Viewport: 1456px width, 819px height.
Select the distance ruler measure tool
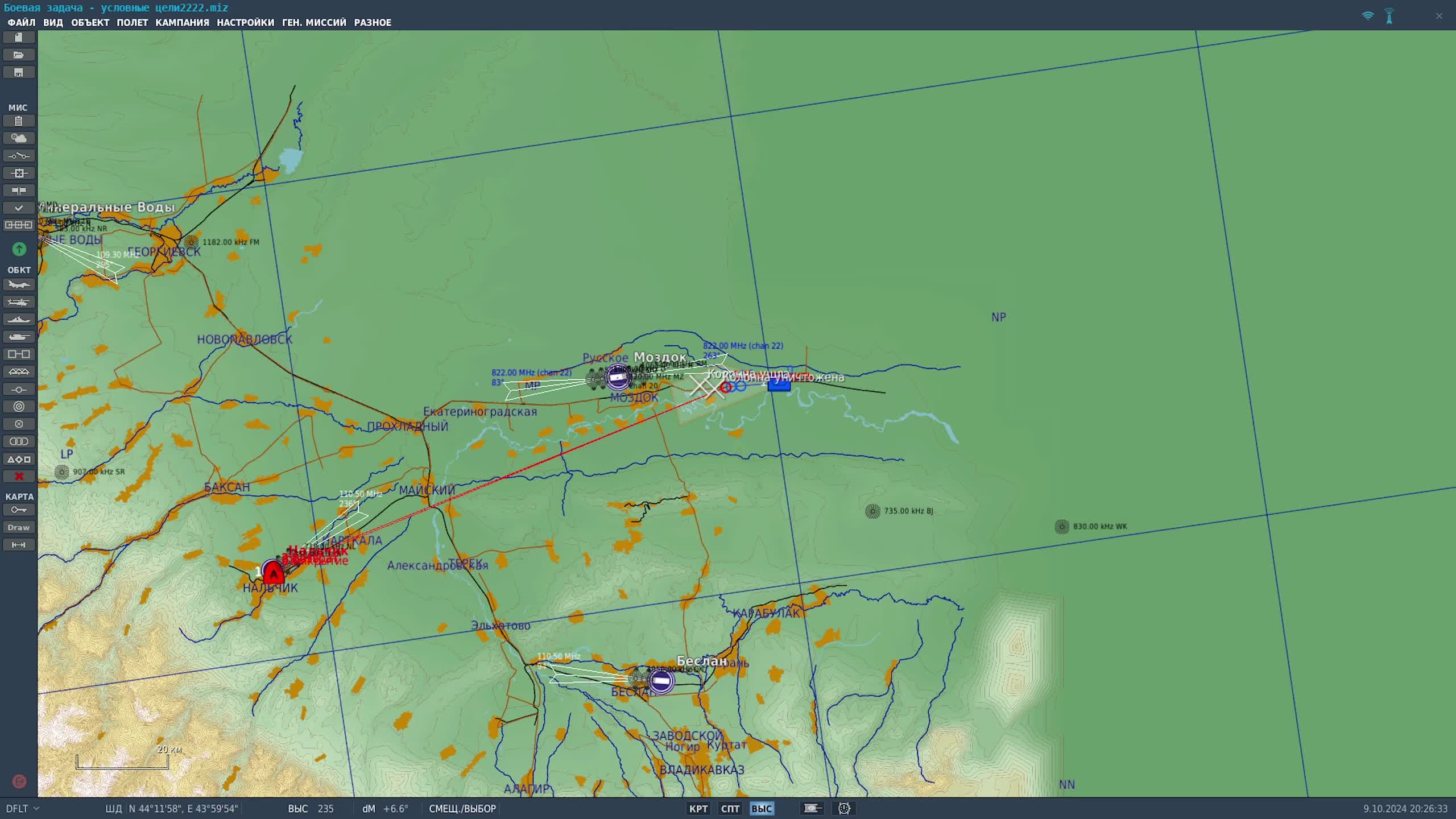pyautogui.click(x=19, y=545)
